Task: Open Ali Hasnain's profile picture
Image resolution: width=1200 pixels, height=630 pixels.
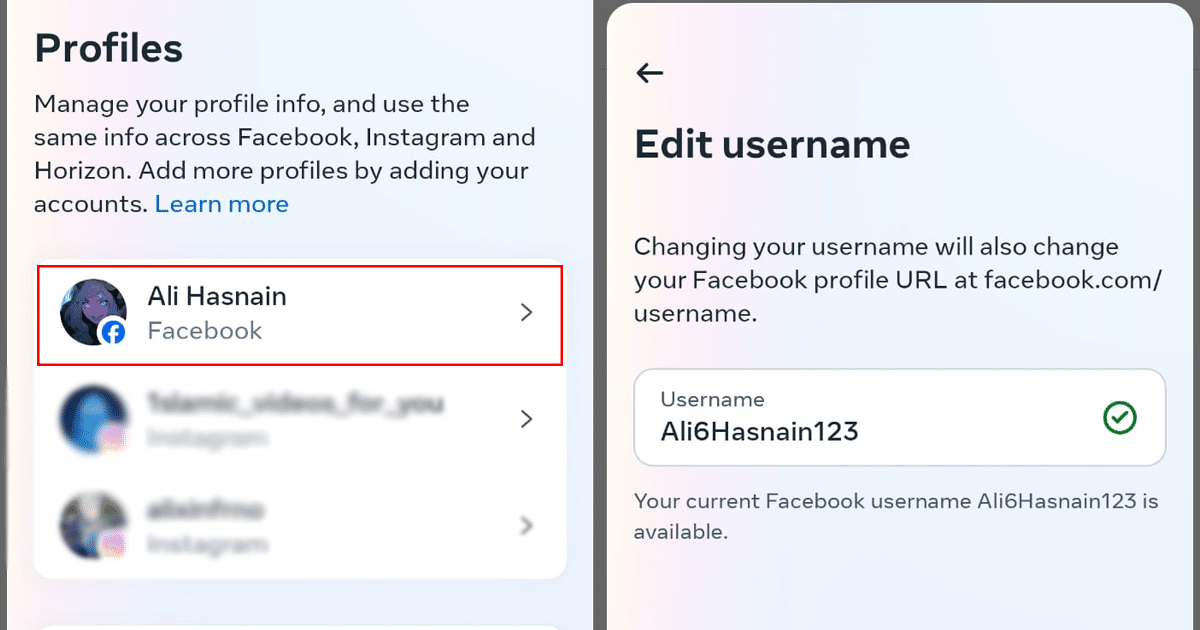Action: pos(90,310)
